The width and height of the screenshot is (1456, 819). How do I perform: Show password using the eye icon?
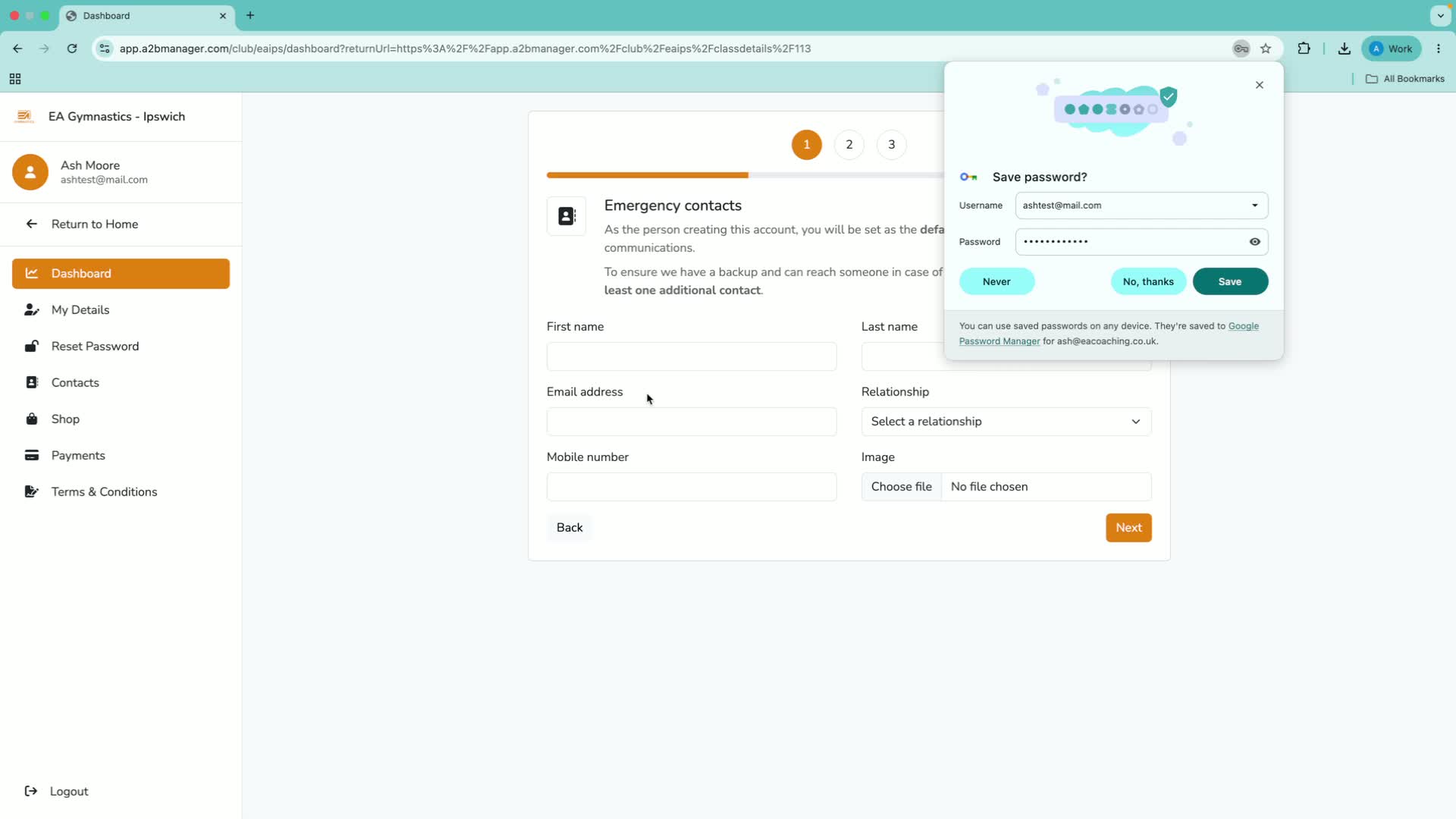click(x=1255, y=242)
